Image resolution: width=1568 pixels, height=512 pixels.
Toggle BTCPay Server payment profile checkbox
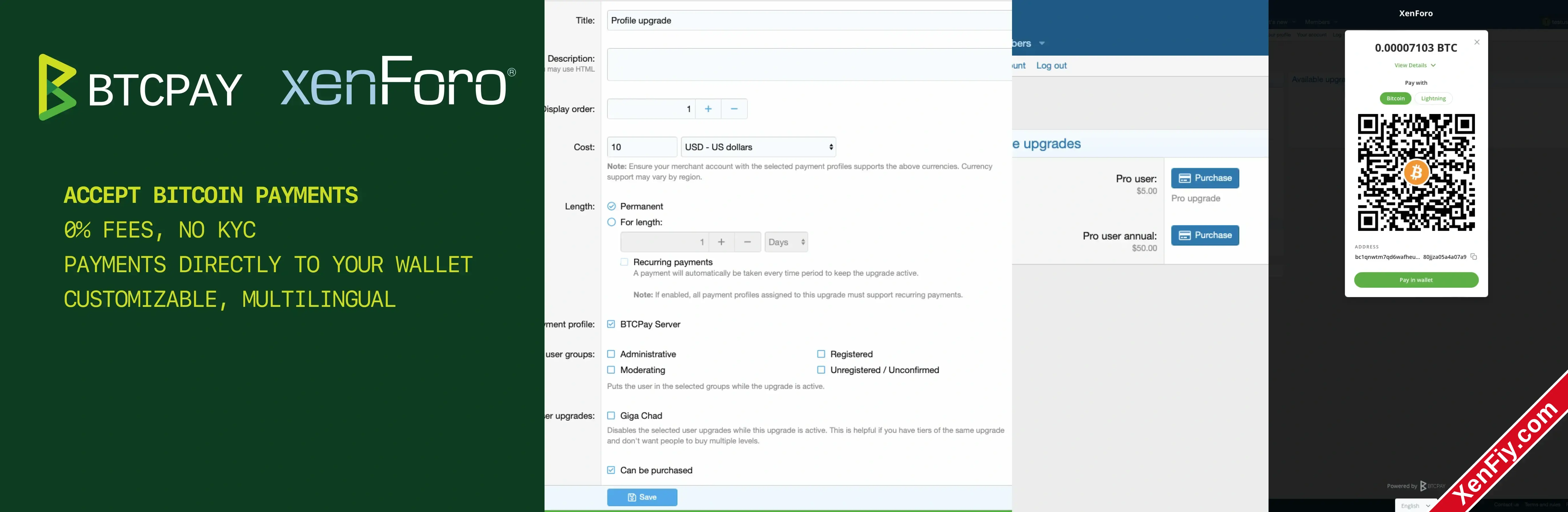coord(611,324)
